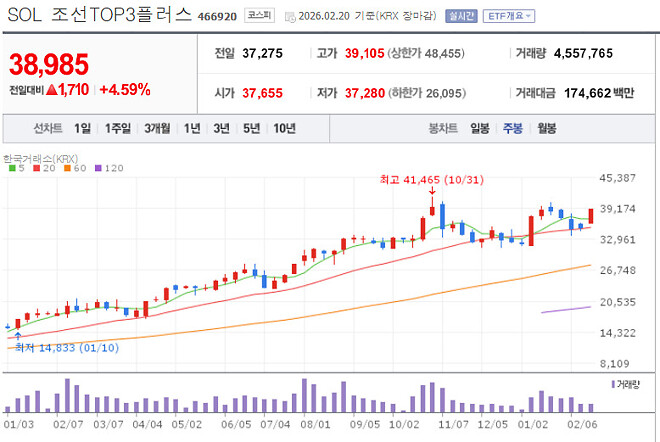Select the 1주일 line chart tab
This screenshot has width=660, height=442.
pos(118,128)
